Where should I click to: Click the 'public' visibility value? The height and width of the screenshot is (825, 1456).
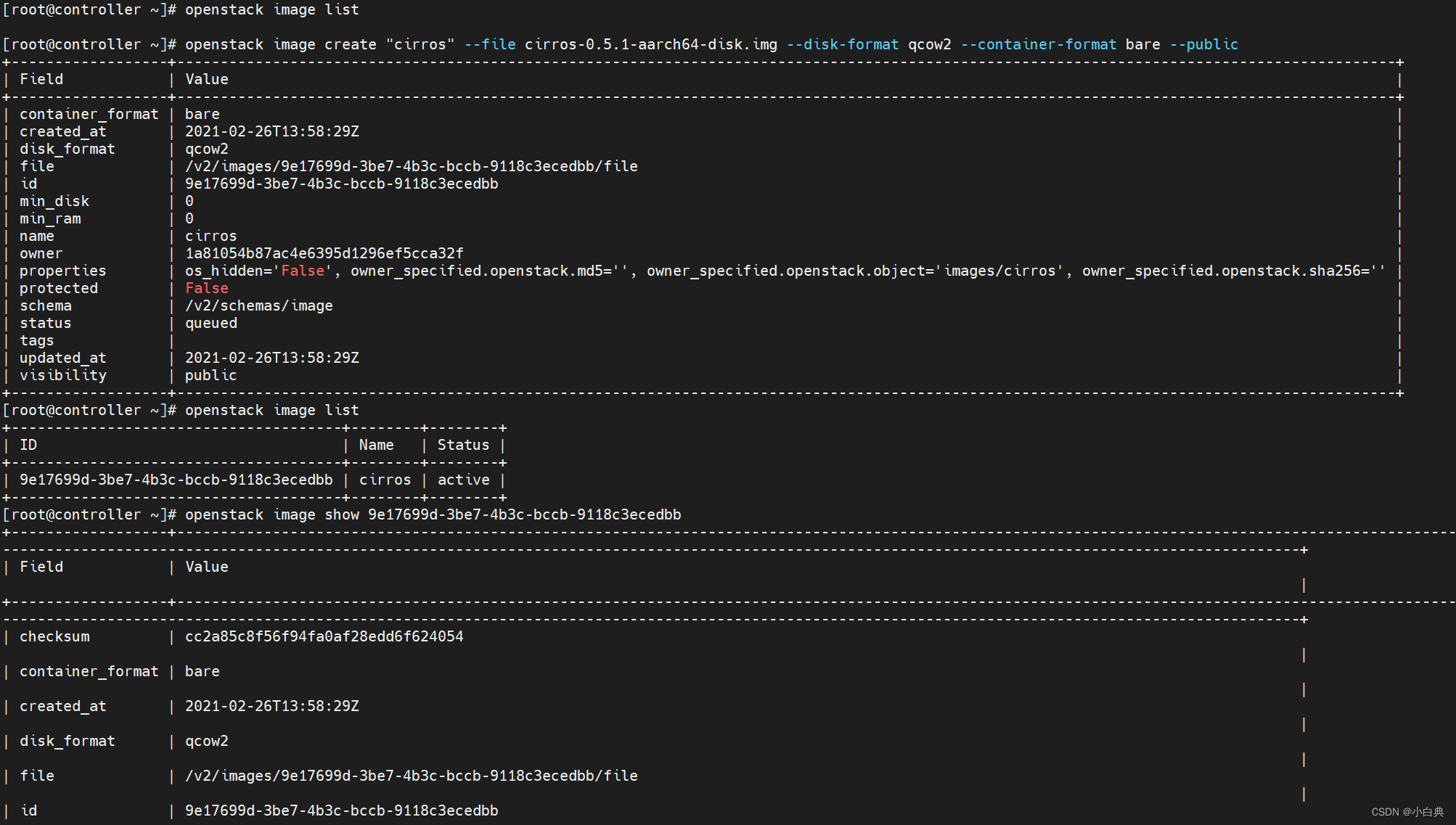click(x=211, y=376)
